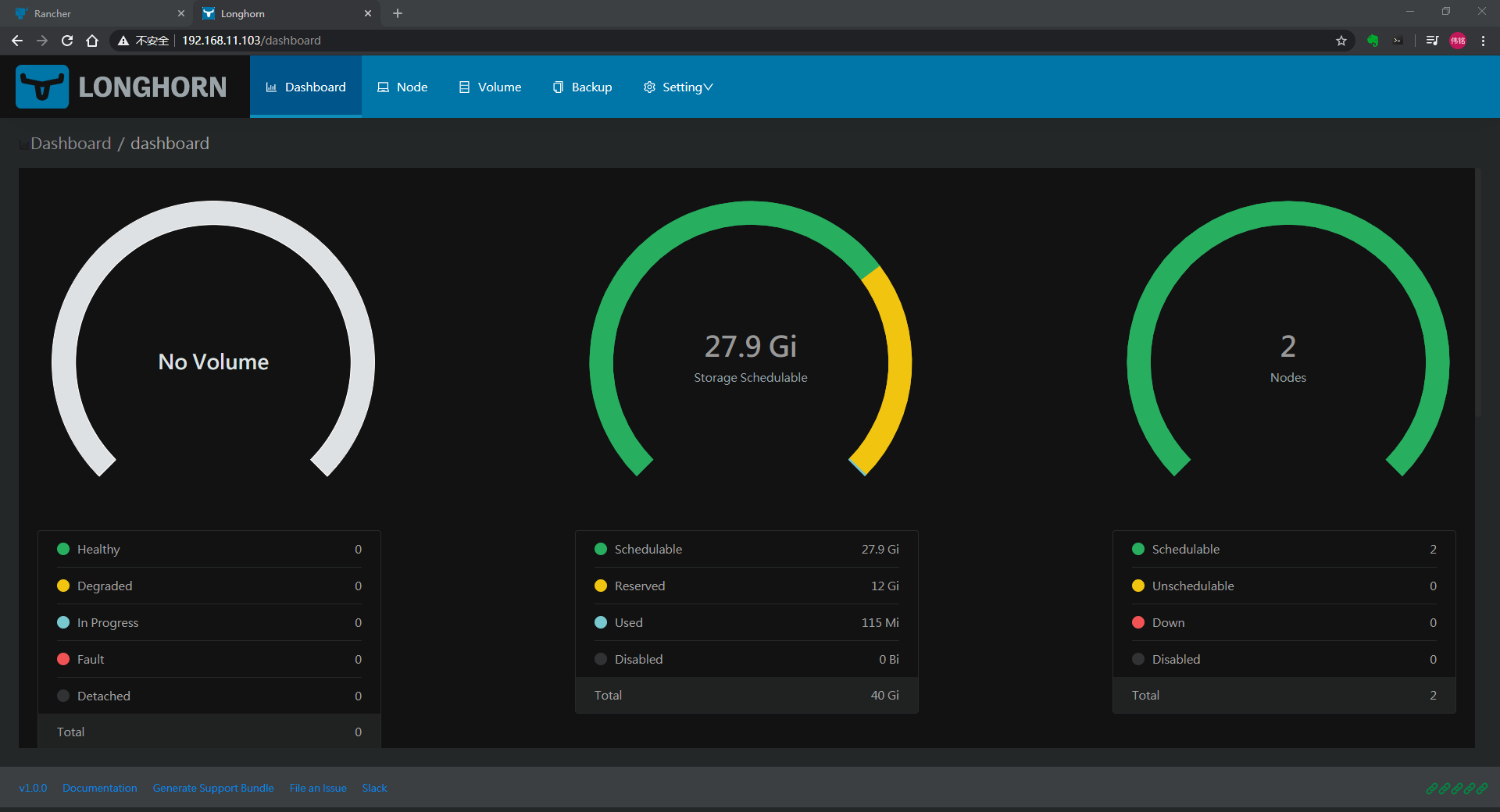This screenshot has width=1500, height=812.
Task: Close the Rancher browser tab
Action: pos(181,13)
